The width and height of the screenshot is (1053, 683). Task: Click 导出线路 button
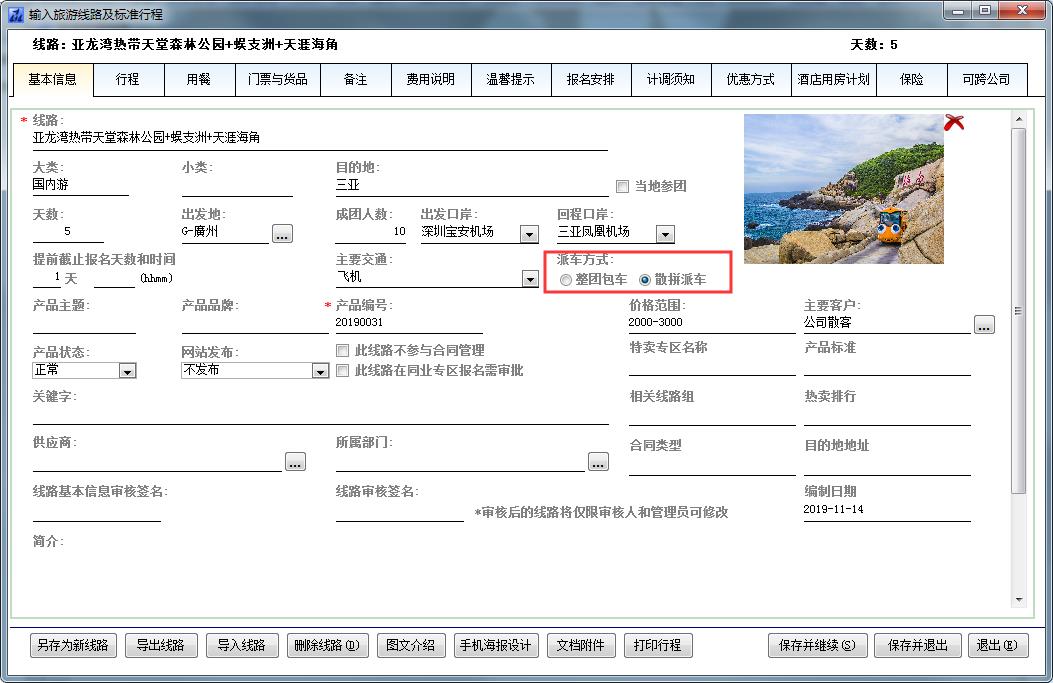[x=160, y=645]
